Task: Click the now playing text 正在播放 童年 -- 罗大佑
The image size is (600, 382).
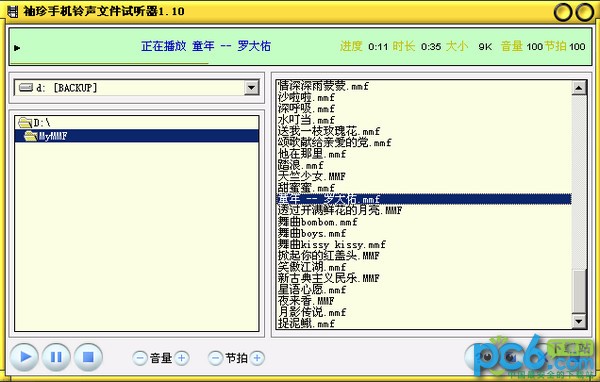Action: point(206,46)
